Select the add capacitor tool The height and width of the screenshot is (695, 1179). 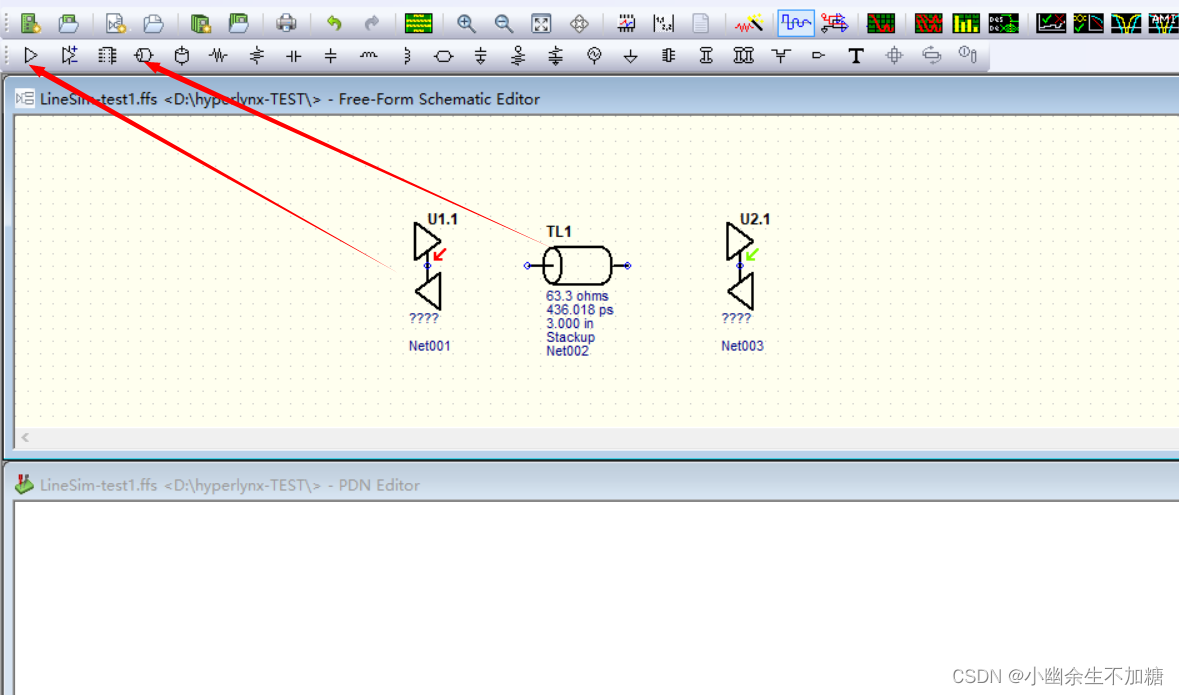point(293,56)
